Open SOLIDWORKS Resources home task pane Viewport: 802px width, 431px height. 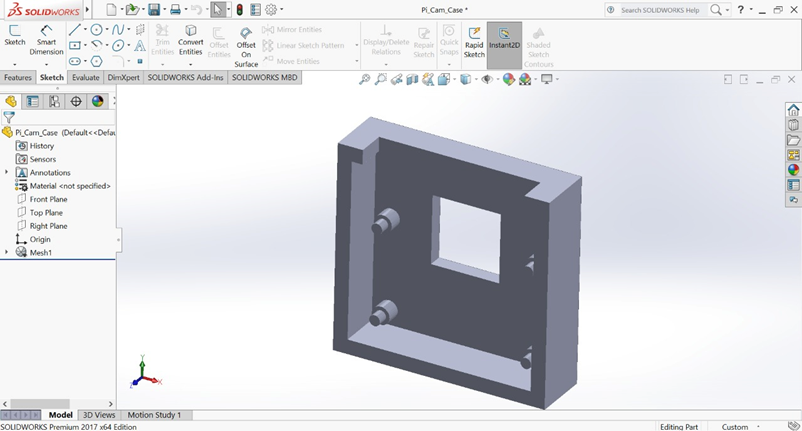[793, 109]
